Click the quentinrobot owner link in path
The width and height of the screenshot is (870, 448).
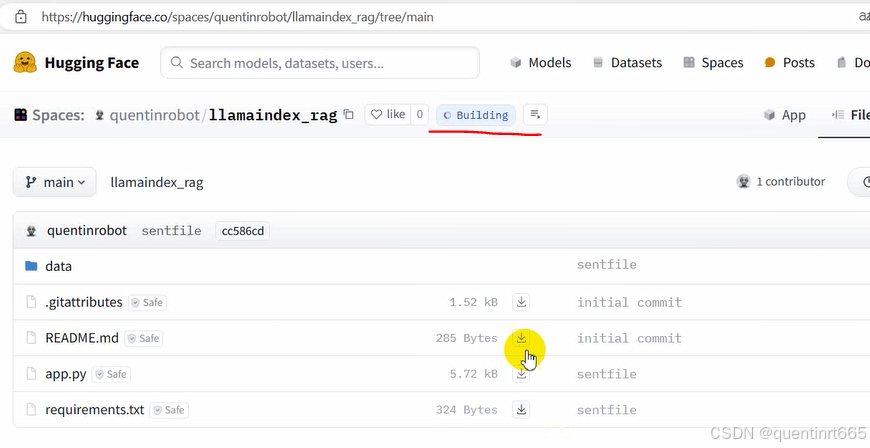[154, 115]
